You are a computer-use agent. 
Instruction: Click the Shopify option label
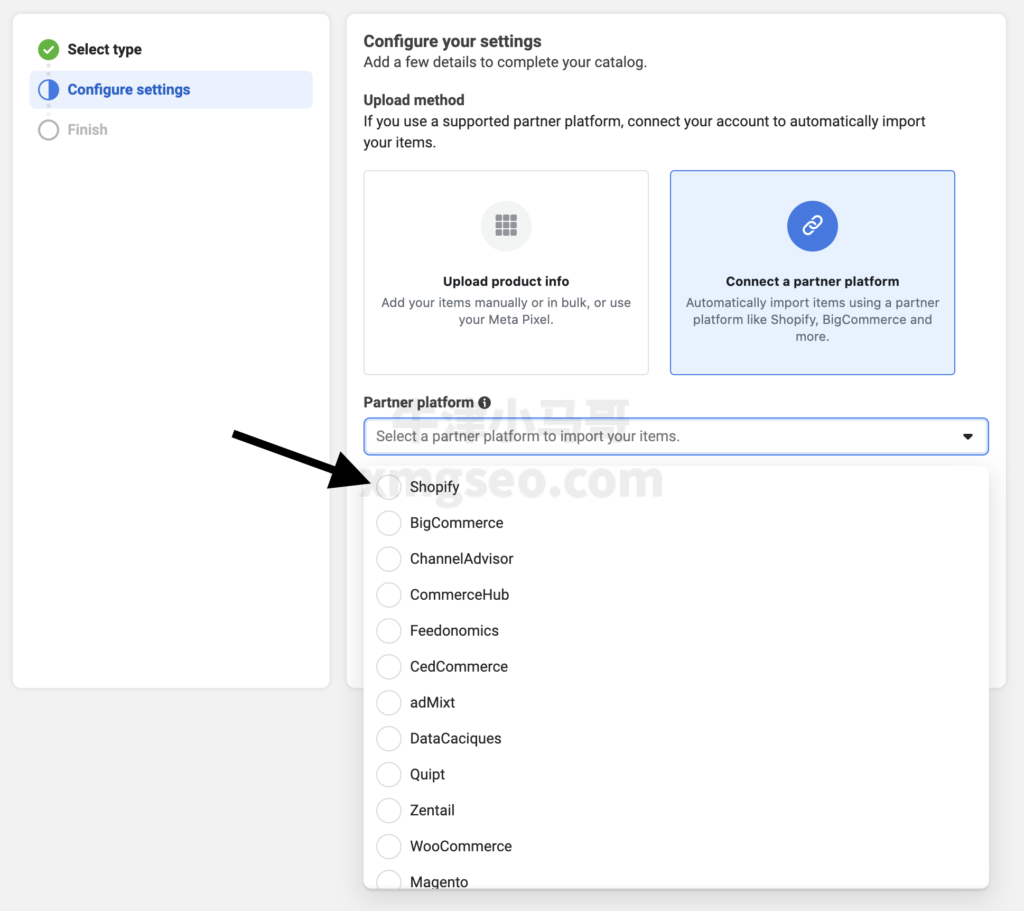click(434, 487)
